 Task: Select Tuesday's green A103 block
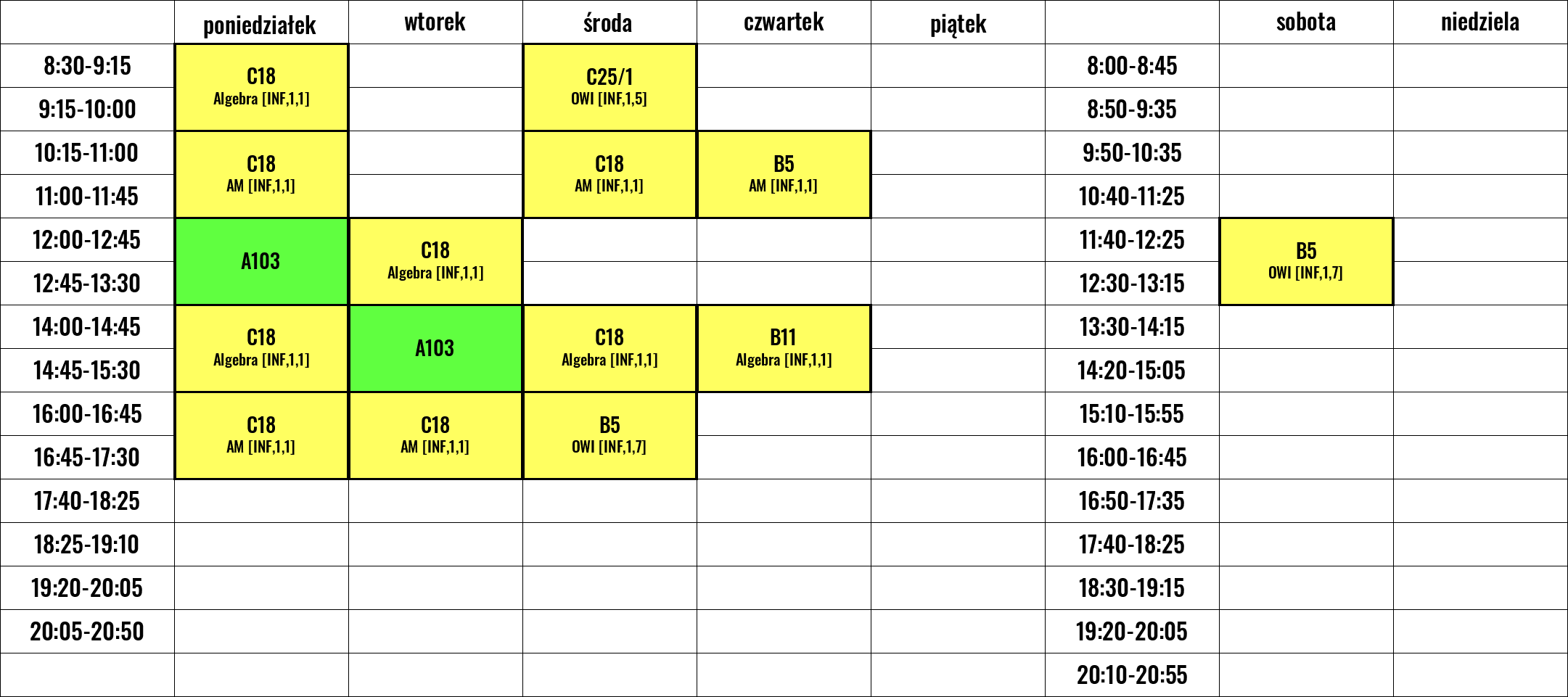435,348
